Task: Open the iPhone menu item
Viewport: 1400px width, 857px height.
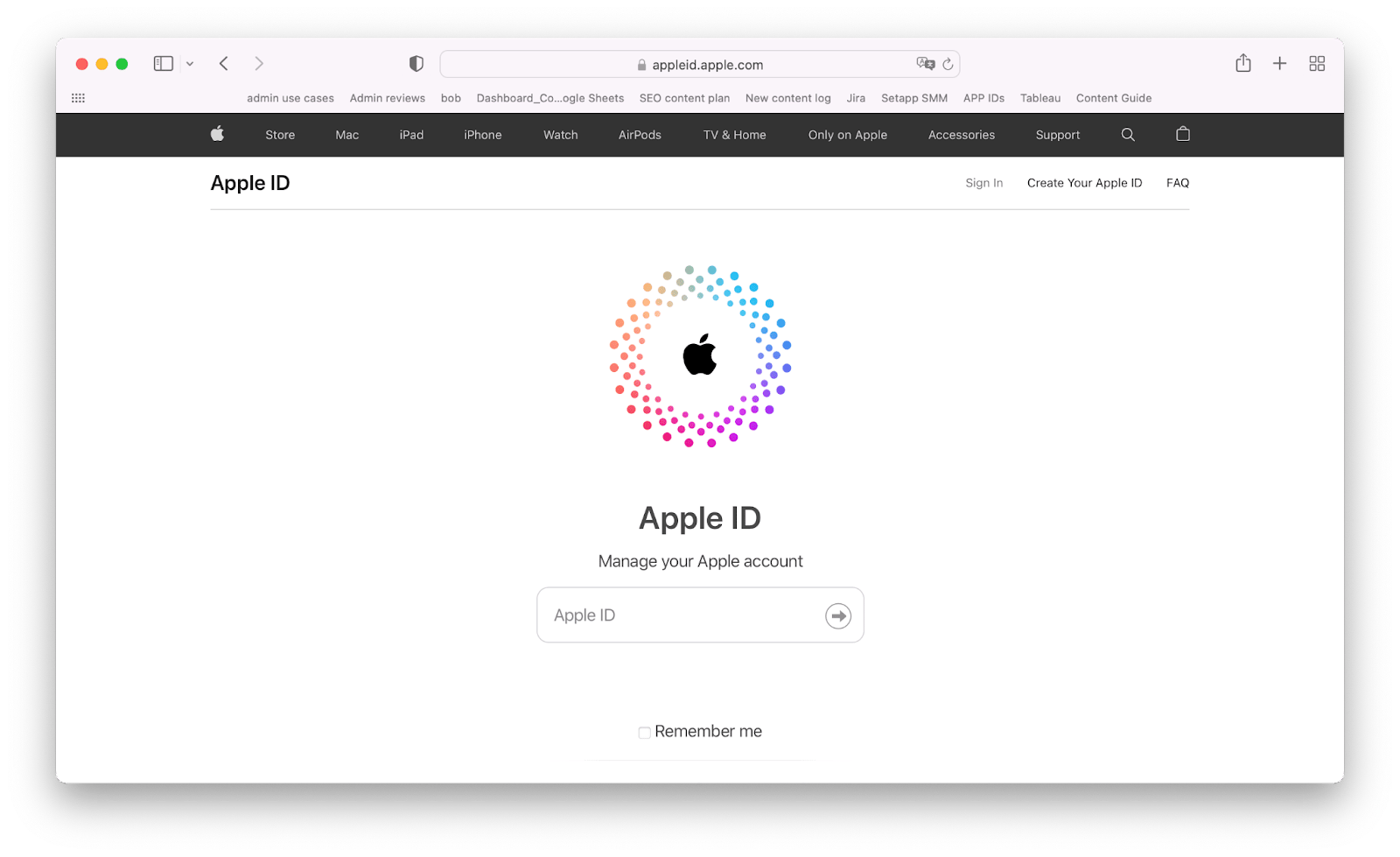Action: [483, 135]
